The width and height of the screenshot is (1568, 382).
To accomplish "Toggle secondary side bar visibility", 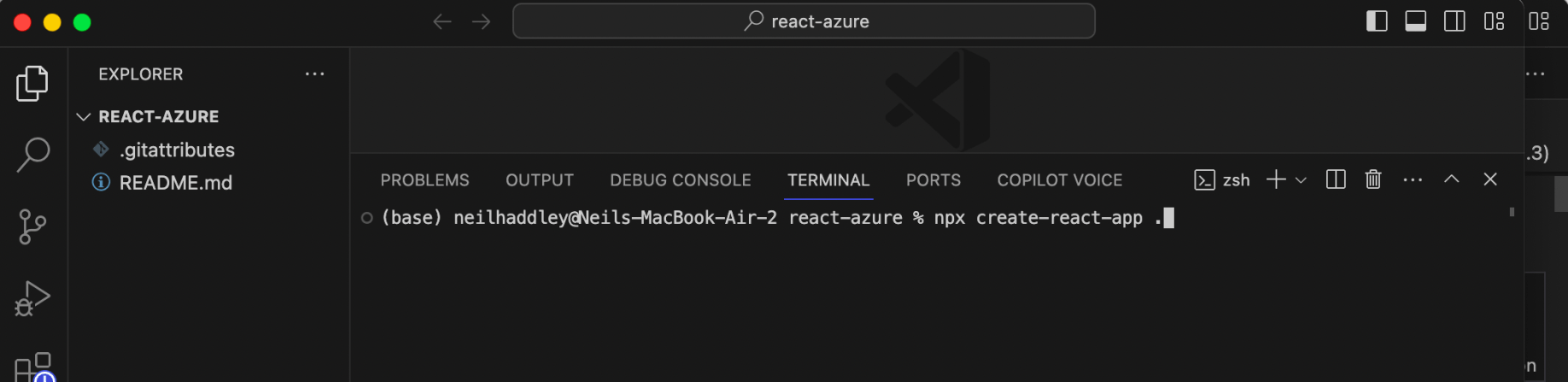I will (1454, 21).
